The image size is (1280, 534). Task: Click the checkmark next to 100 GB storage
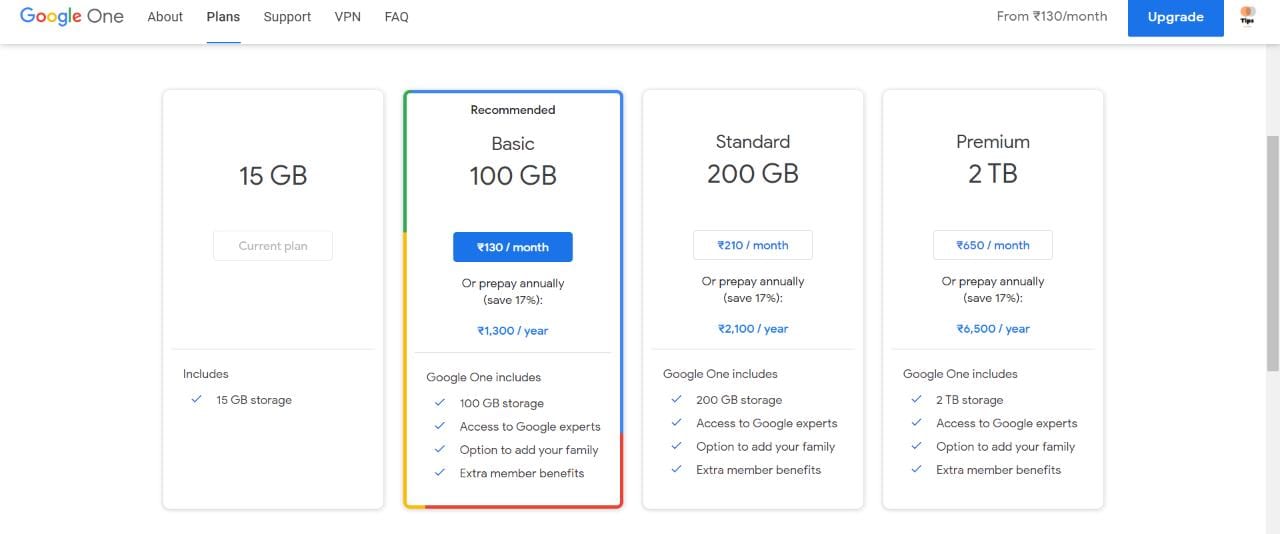point(439,403)
